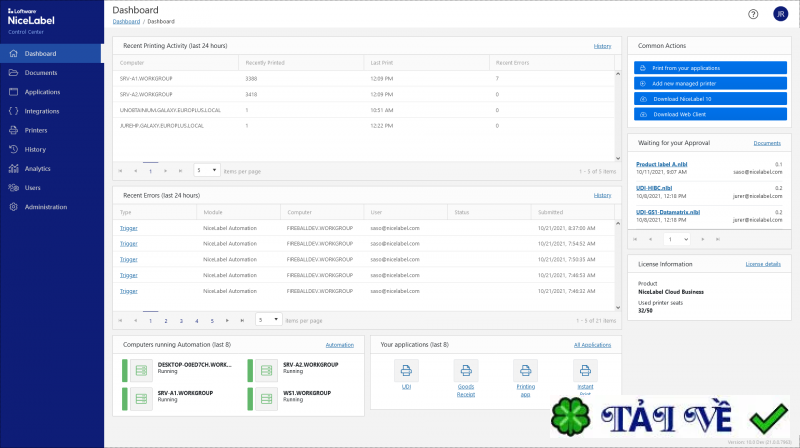Click the first Trigger error link
The width and height of the screenshot is (800, 448).
(128, 228)
